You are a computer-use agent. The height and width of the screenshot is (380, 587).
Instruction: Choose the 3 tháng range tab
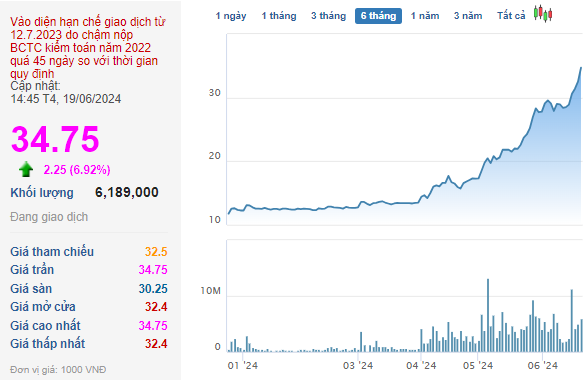pyautogui.click(x=328, y=16)
